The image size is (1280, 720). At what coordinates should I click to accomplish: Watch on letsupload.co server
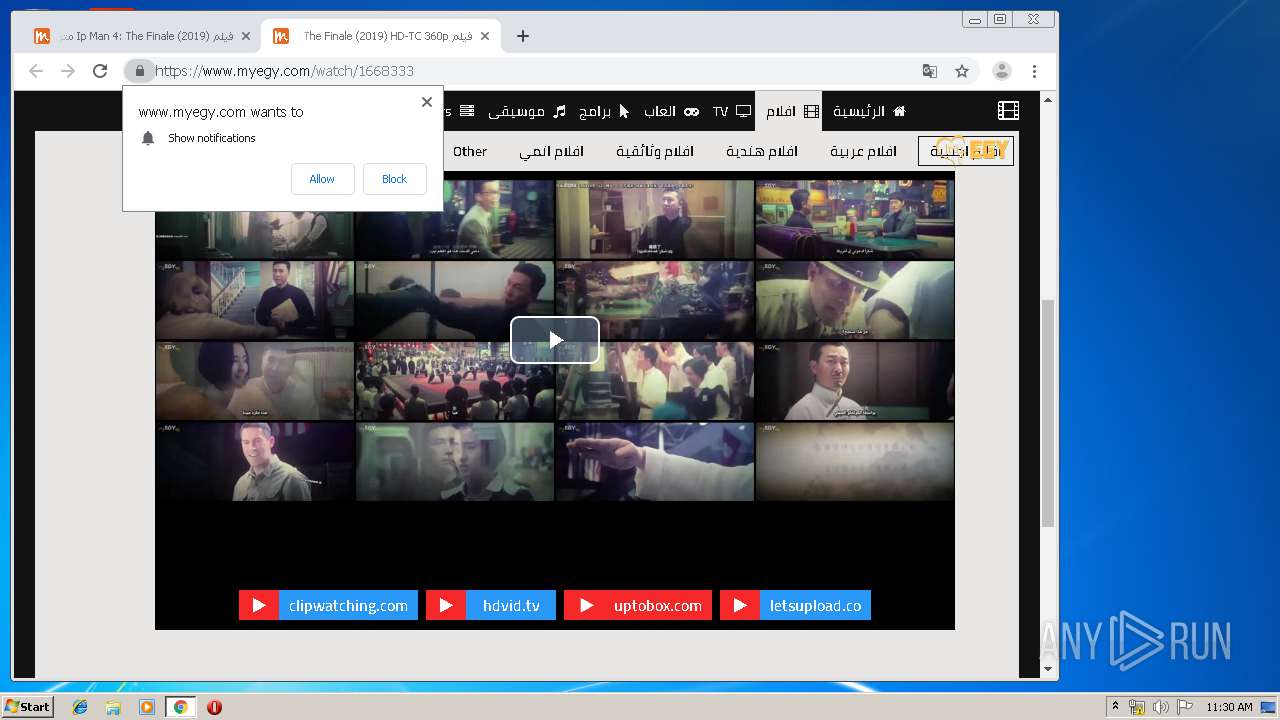[795, 605]
